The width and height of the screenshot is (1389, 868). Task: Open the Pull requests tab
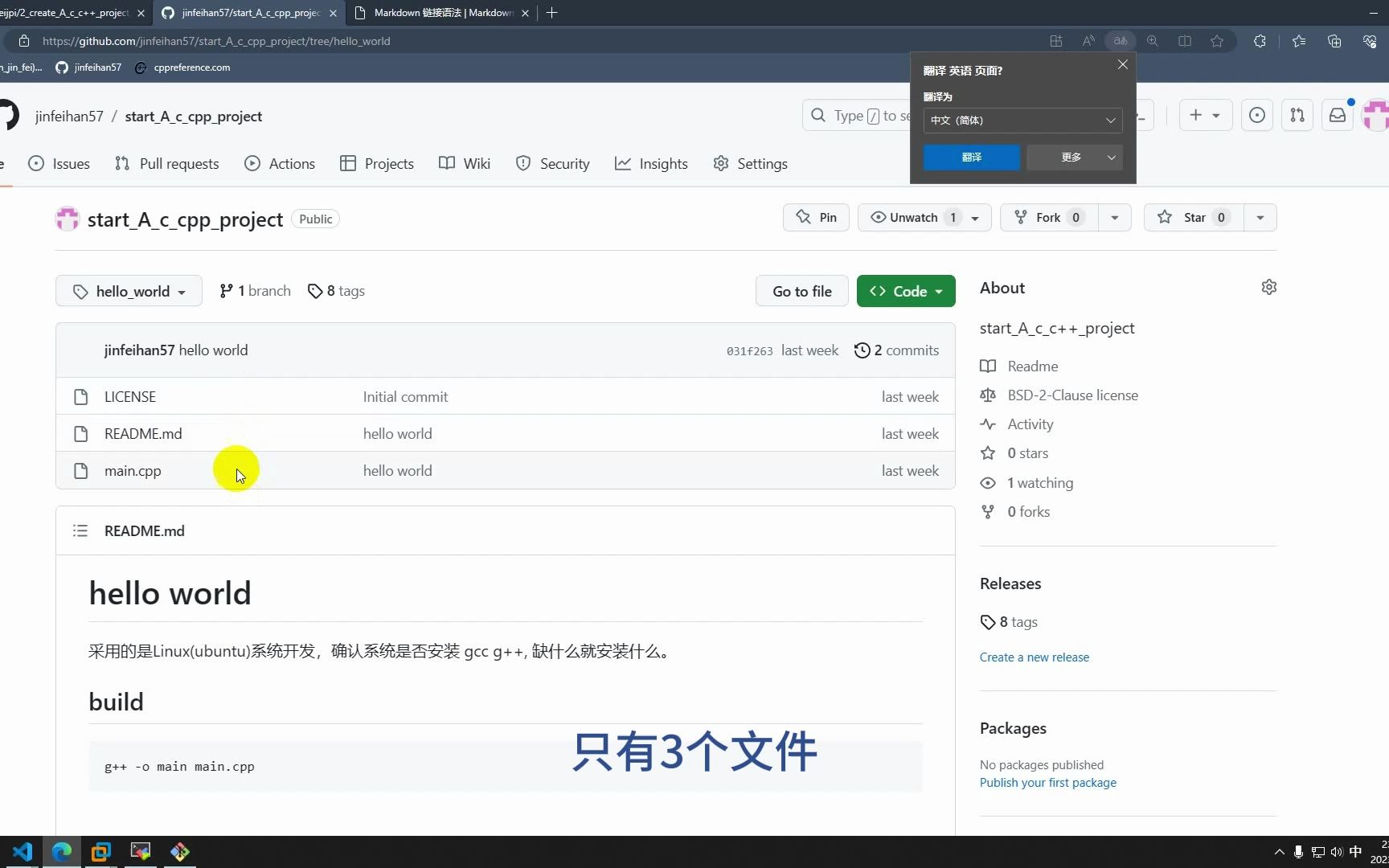(167, 163)
